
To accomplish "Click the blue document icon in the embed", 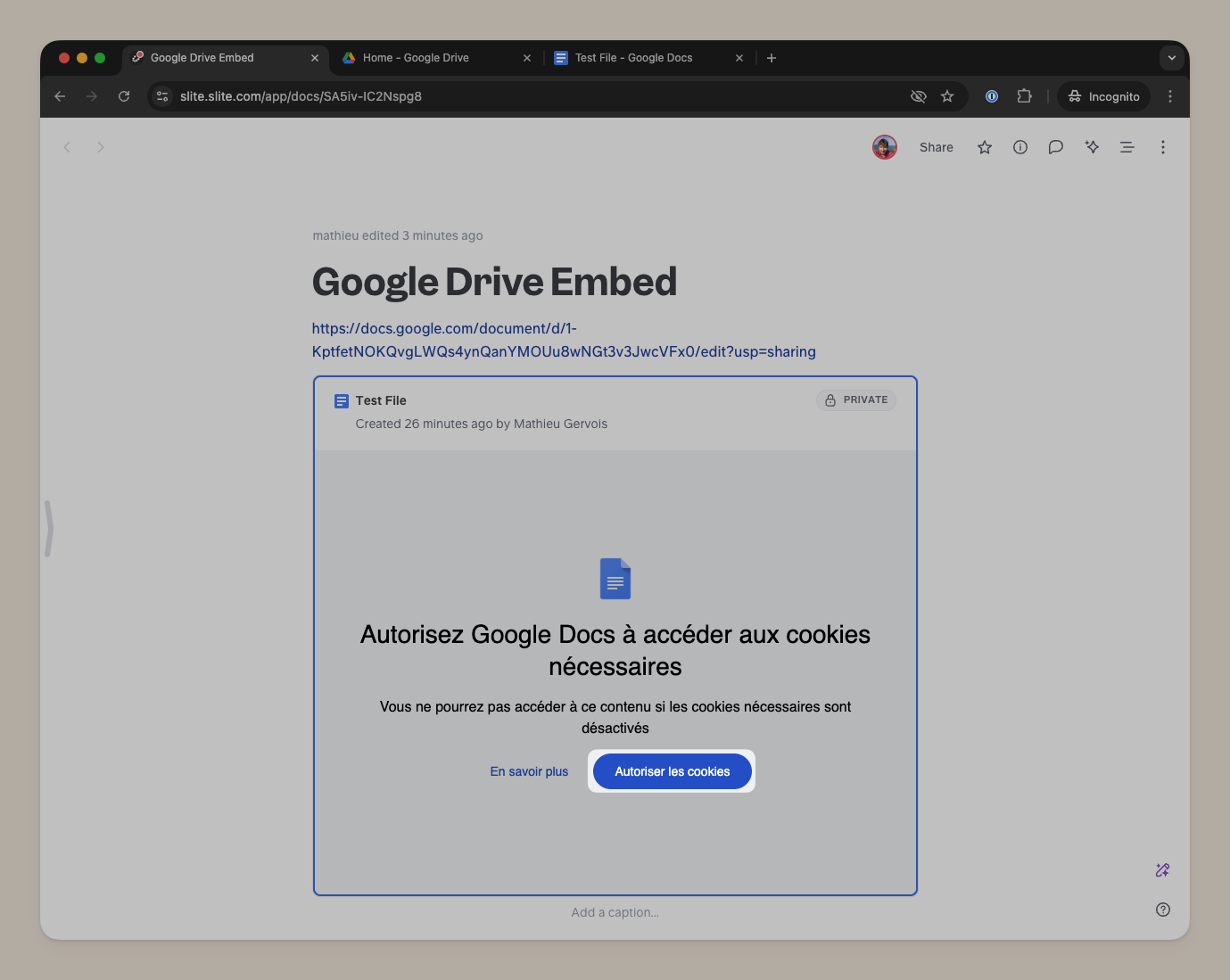I will coord(615,579).
